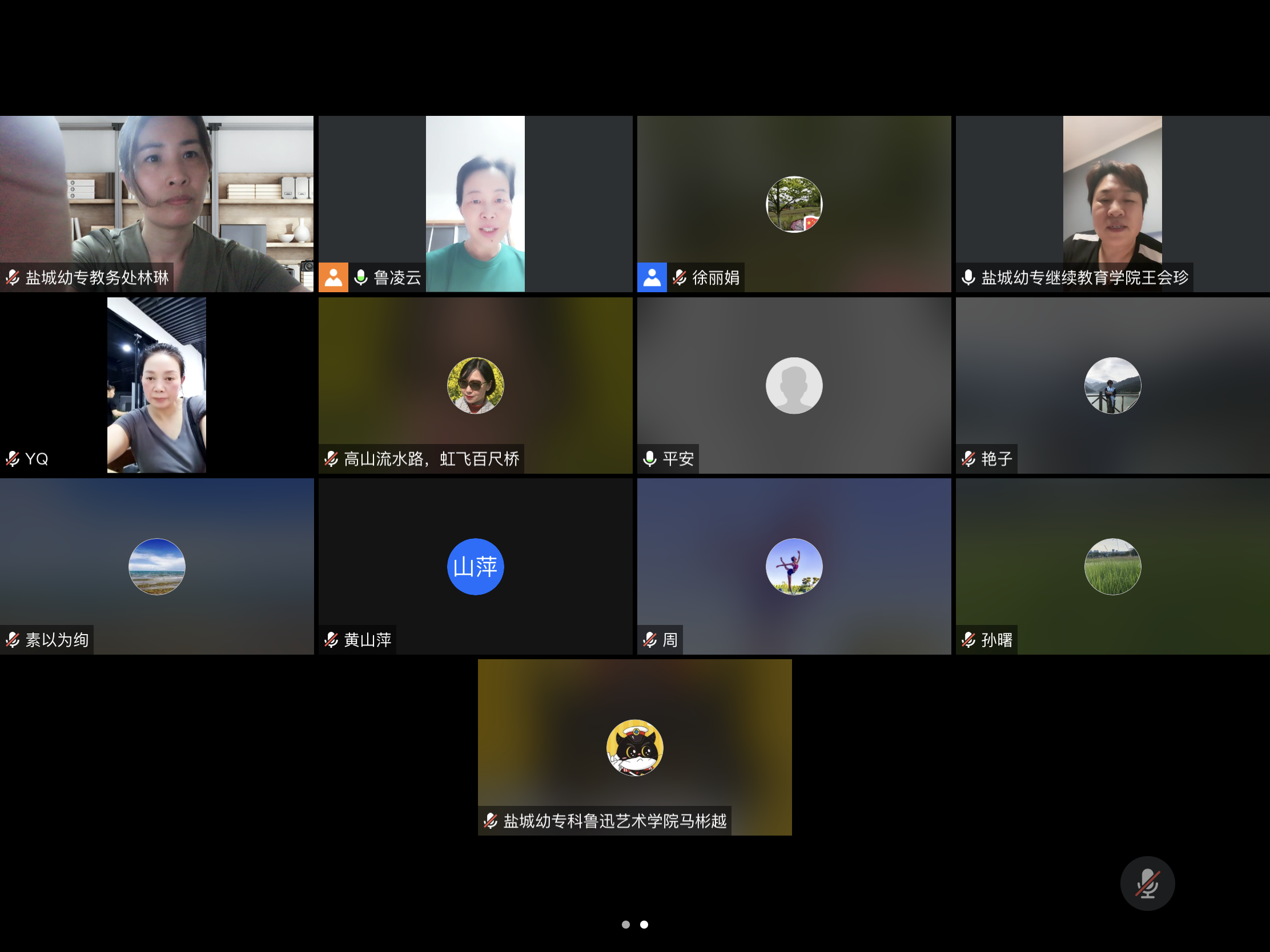
Task: Click the grass field avatar of 孙曙
Action: coord(1112,566)
